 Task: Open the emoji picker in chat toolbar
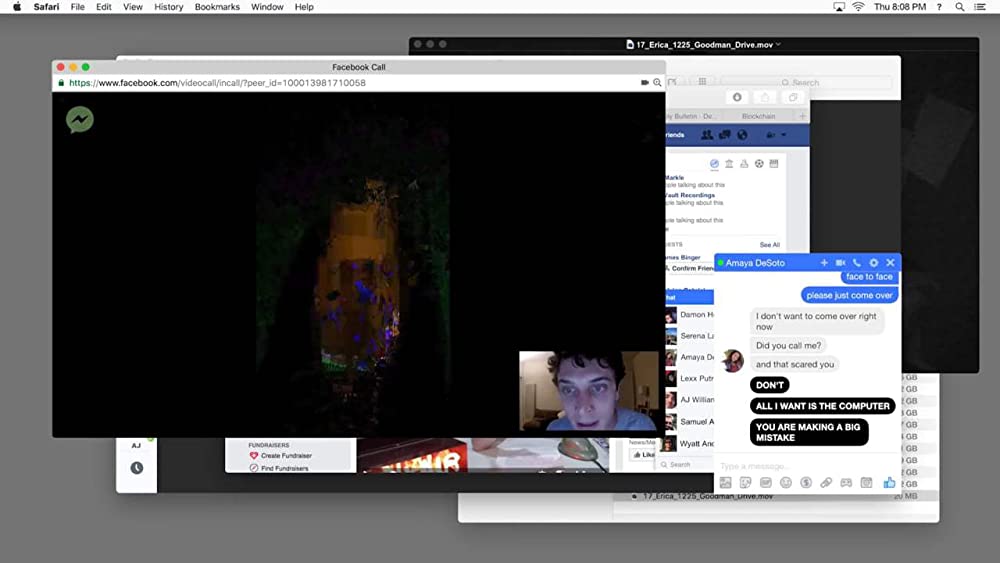[x=786, y=482]
